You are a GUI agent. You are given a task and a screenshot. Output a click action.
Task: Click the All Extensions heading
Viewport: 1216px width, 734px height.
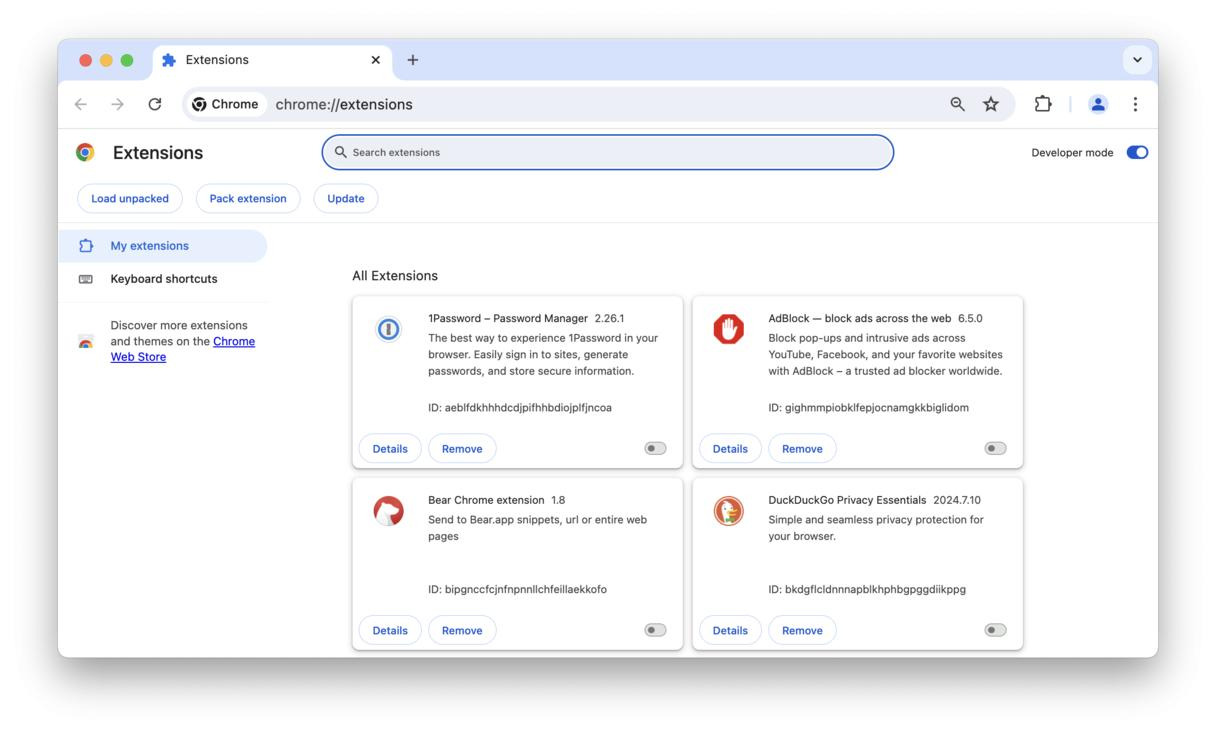(395, 276)
